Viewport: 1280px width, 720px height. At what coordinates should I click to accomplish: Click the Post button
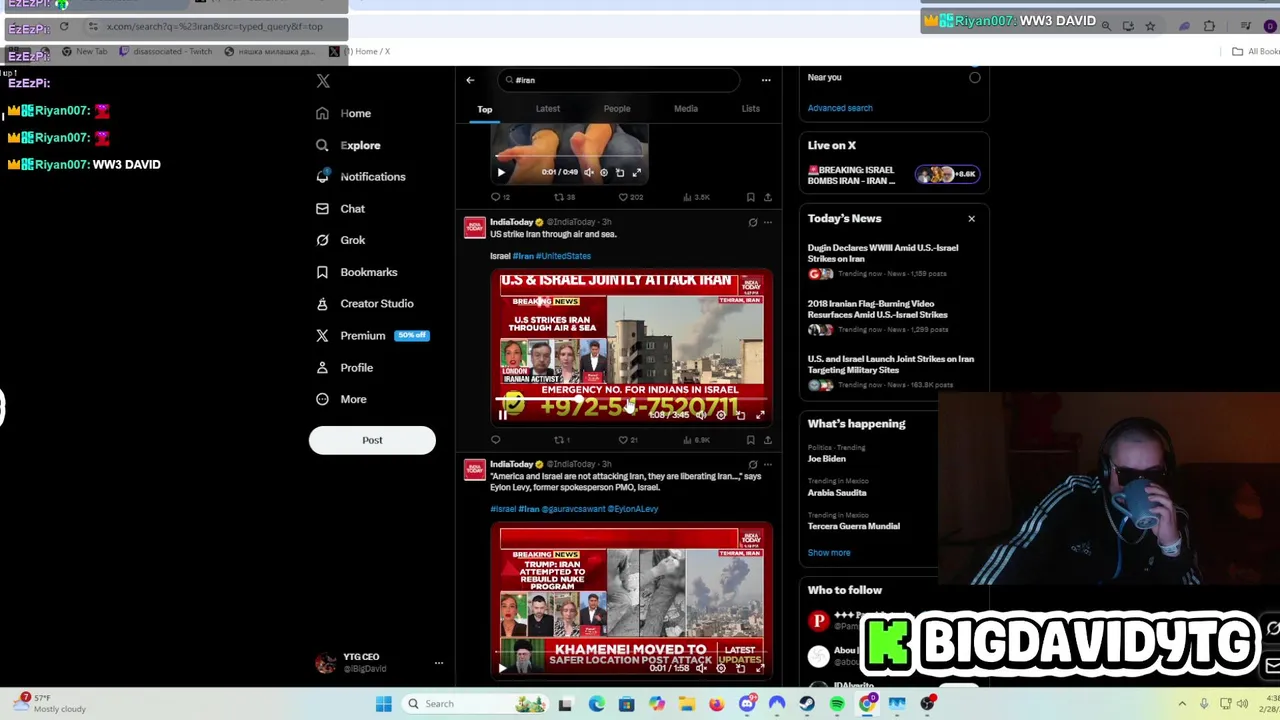pyautogui.click(x=372, y=440)
